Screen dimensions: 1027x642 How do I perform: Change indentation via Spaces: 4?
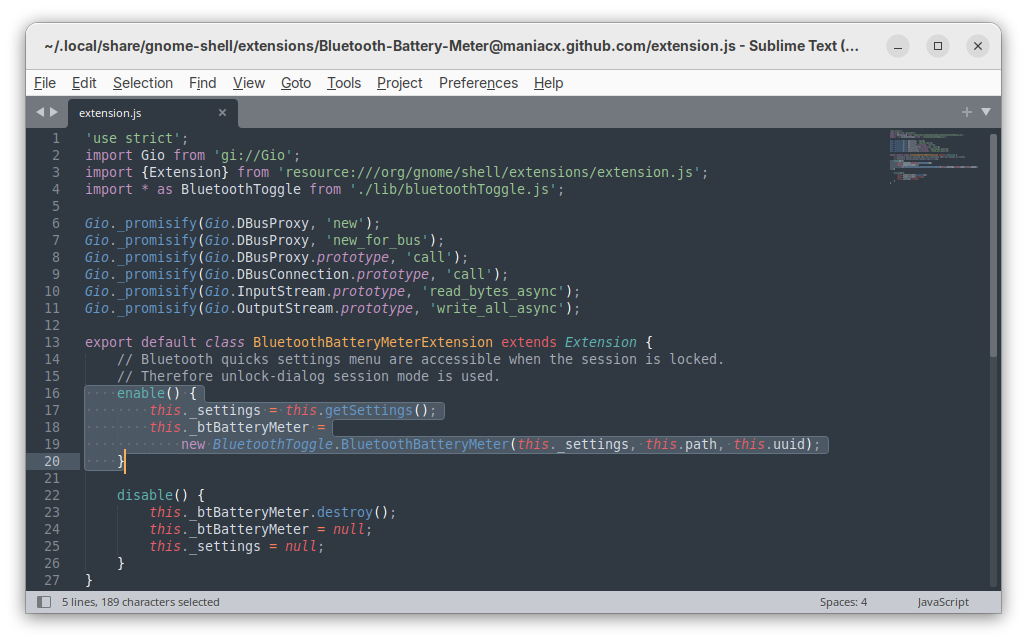pos(843,602)
